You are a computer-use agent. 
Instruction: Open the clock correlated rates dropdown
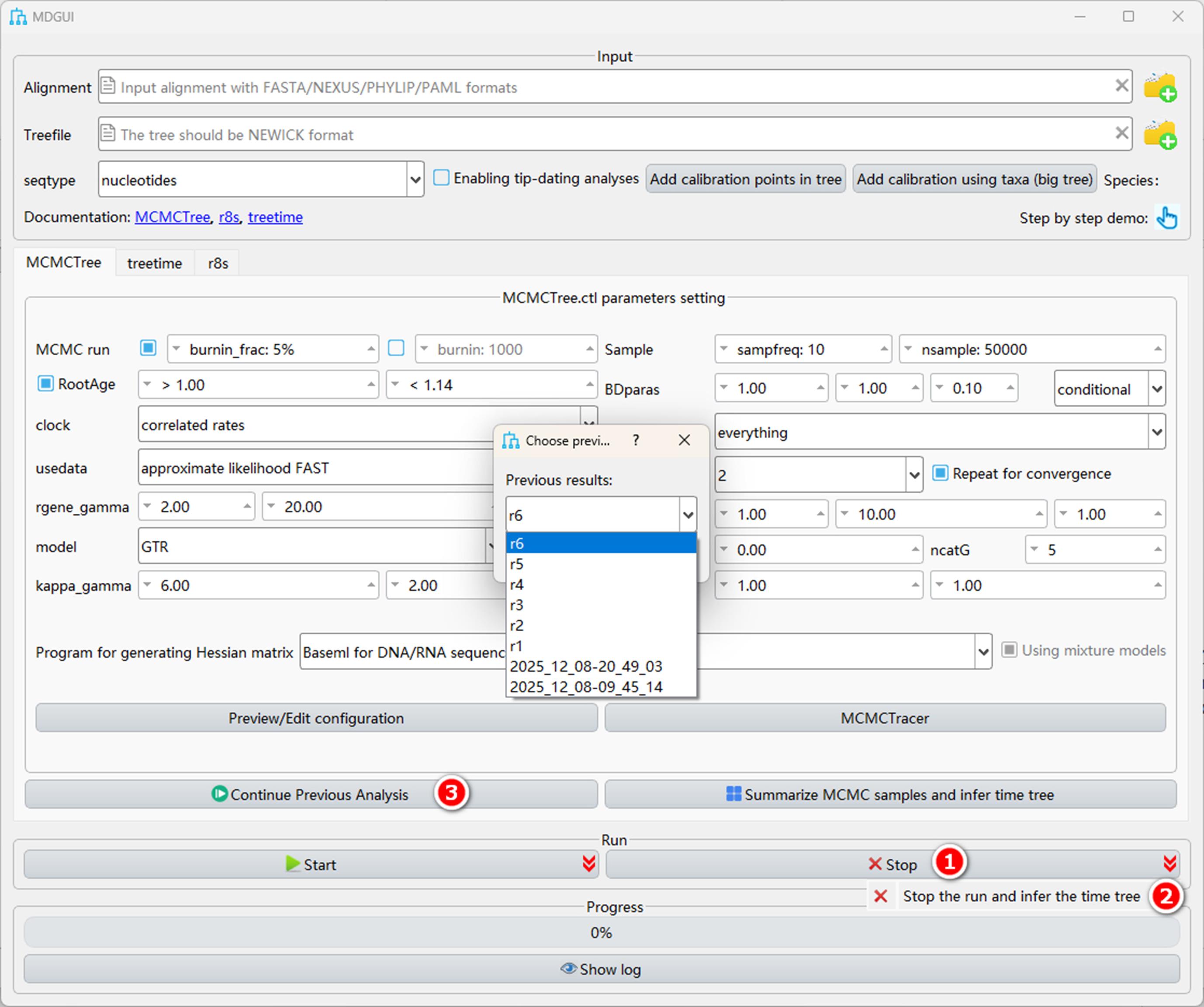[589, 424]
